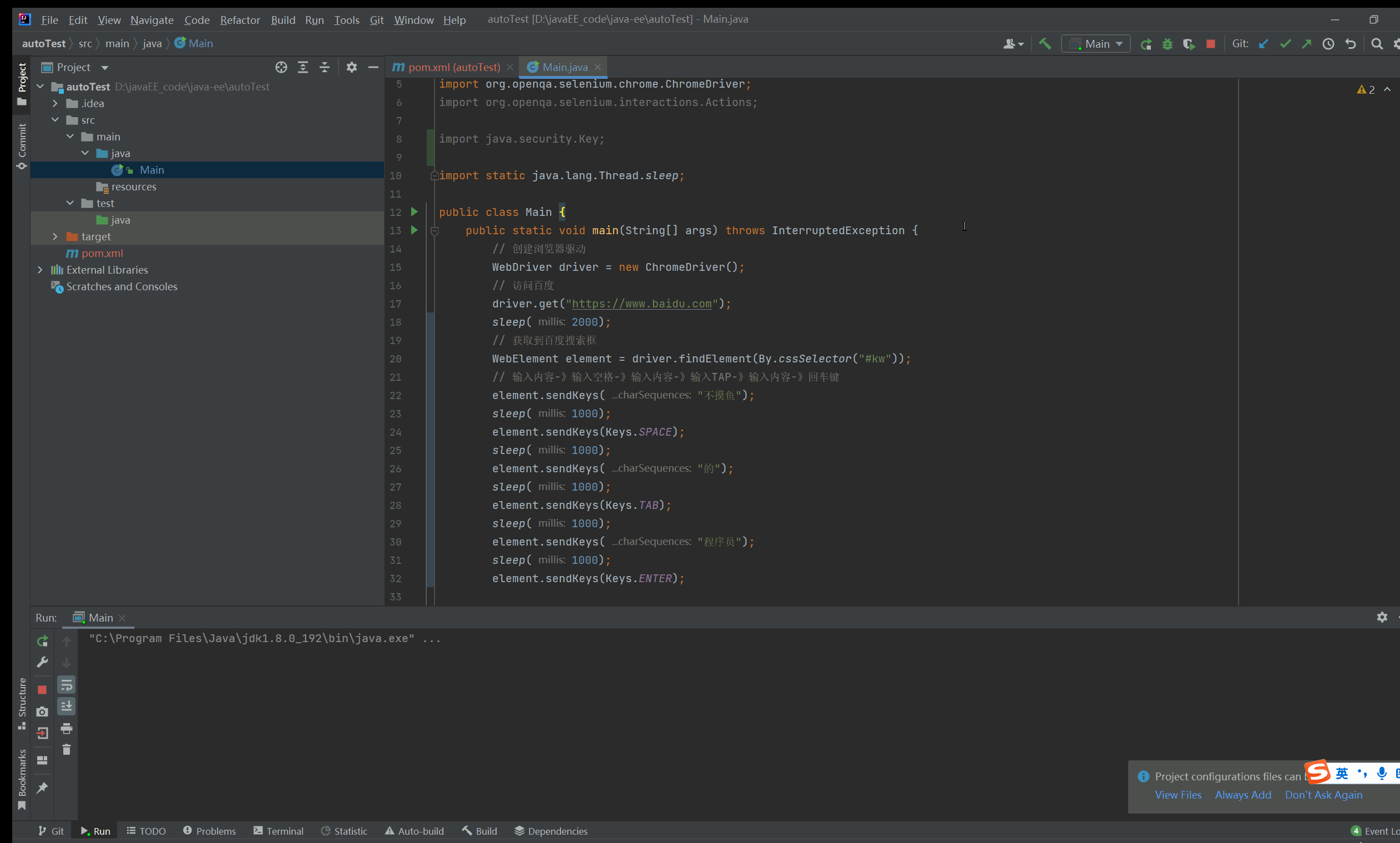Click the Stop process red square icon
This screenshot has height=843, width=1400.
(1212, 43)
